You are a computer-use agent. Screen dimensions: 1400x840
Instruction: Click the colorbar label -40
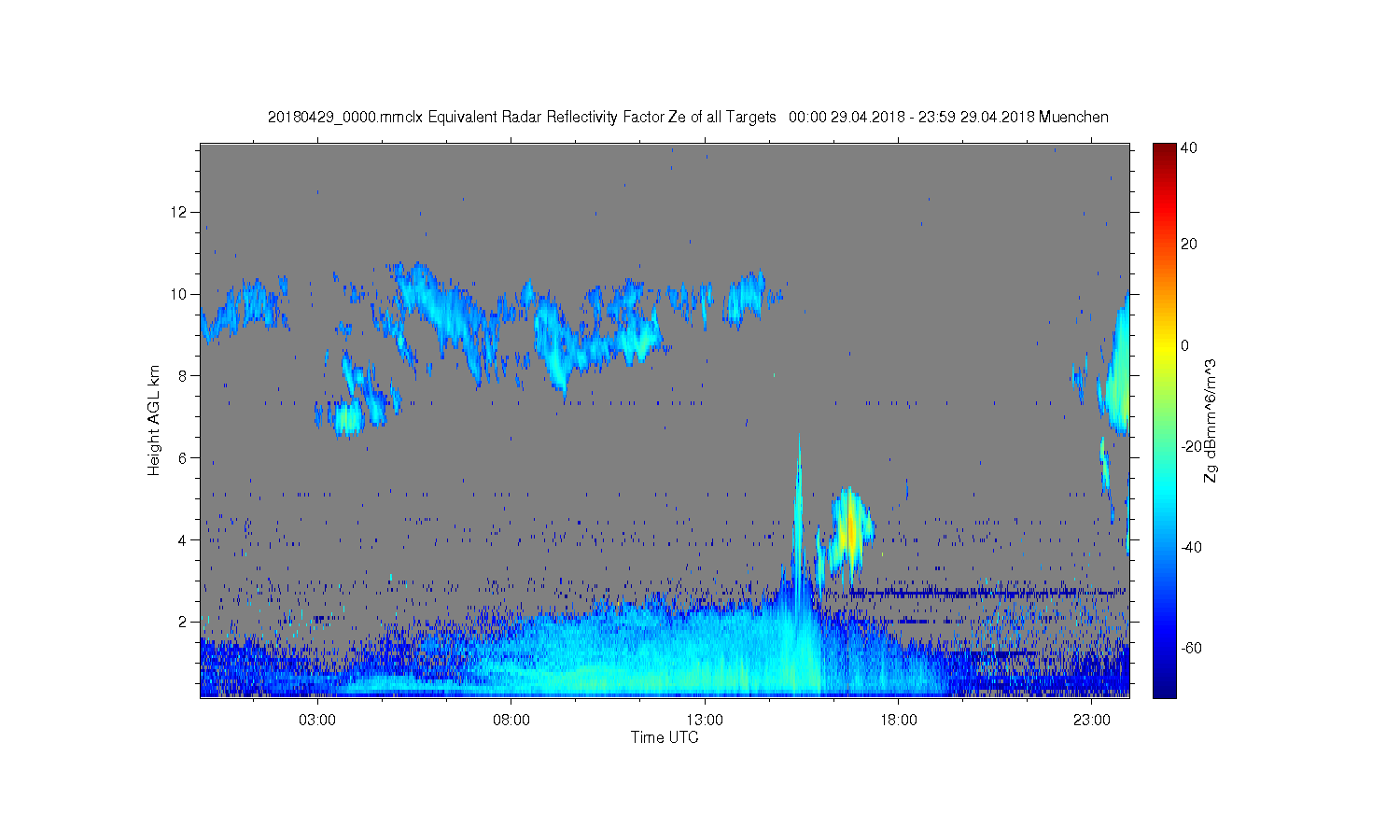1191,547
